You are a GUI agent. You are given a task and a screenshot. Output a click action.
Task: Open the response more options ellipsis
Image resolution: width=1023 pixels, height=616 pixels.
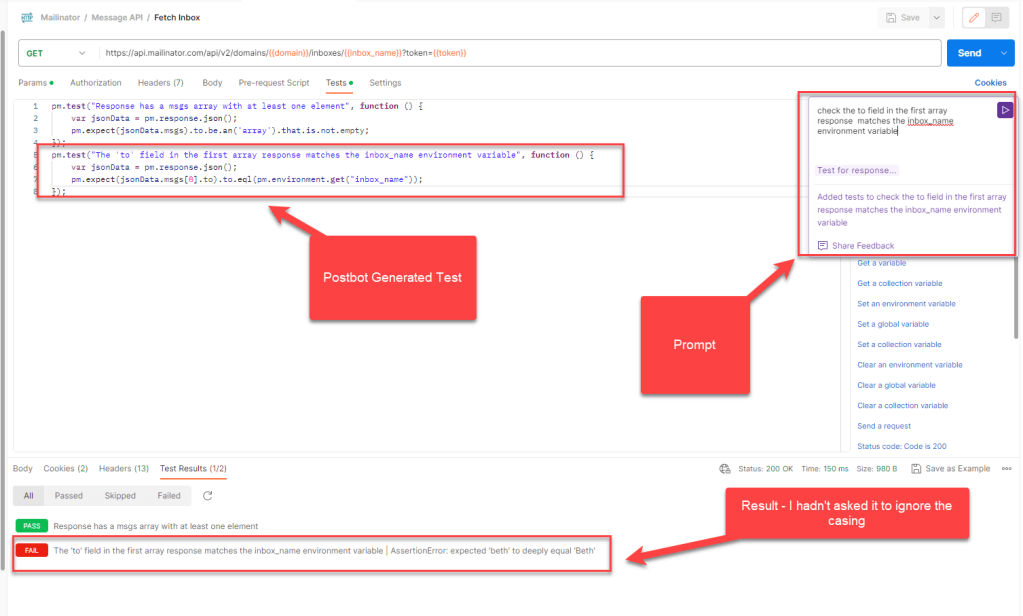click(x=1005, y=468)
